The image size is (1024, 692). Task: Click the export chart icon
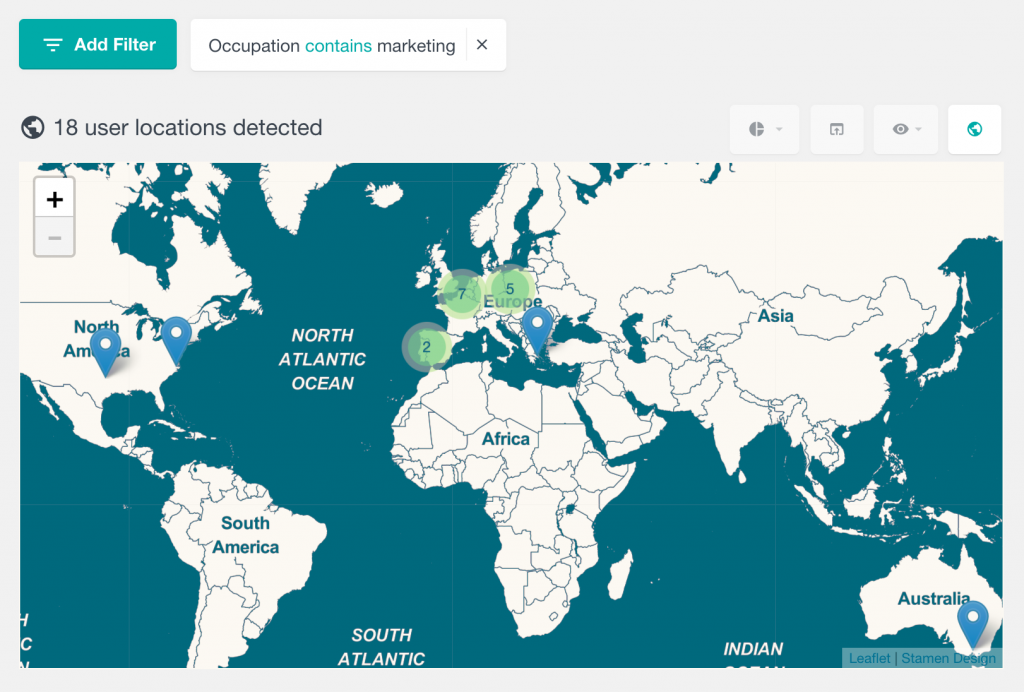tap(836, 128)
